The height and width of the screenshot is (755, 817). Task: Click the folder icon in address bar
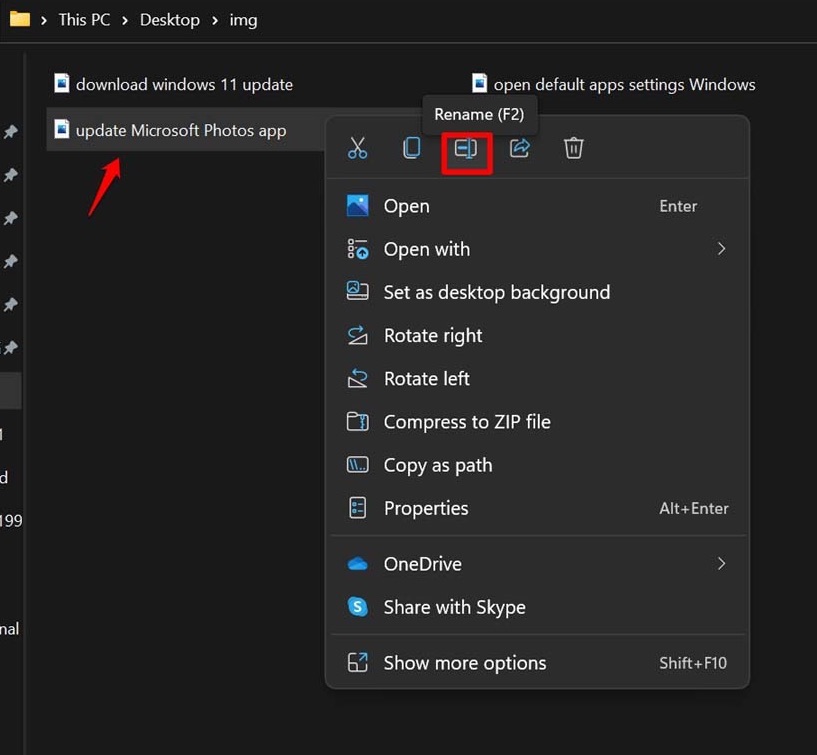19,19
